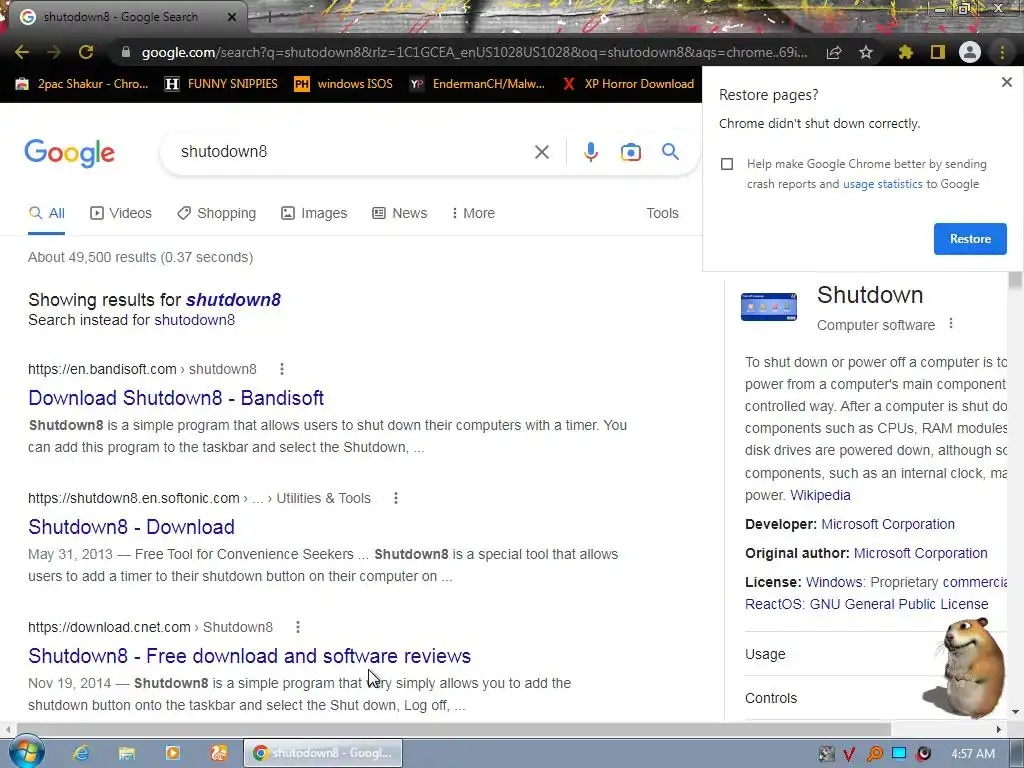The width and height of the screenshot is (1024, 768).
Task: Open Microsoft Corporation link beside Original author
Action: tap(920, 553)
